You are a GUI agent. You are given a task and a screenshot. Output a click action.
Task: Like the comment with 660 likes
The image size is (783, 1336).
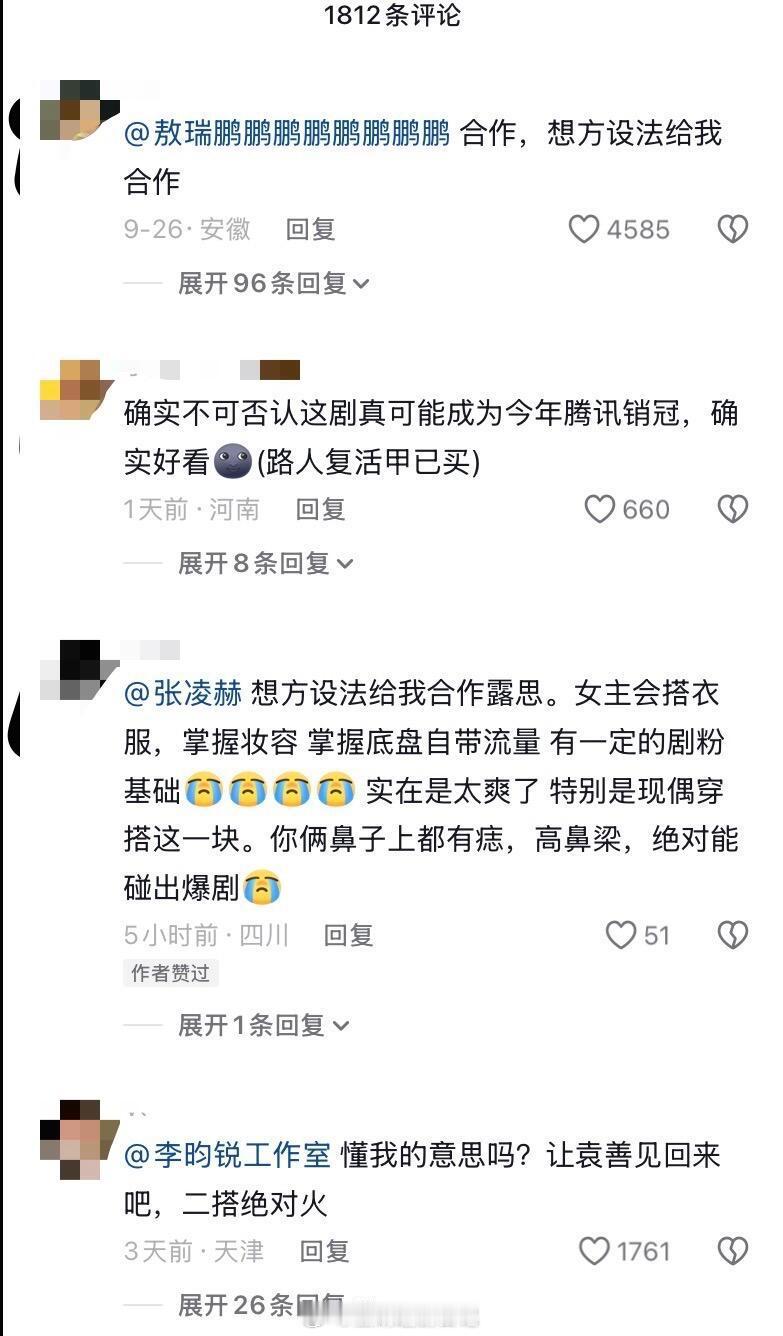click(599, 510)
